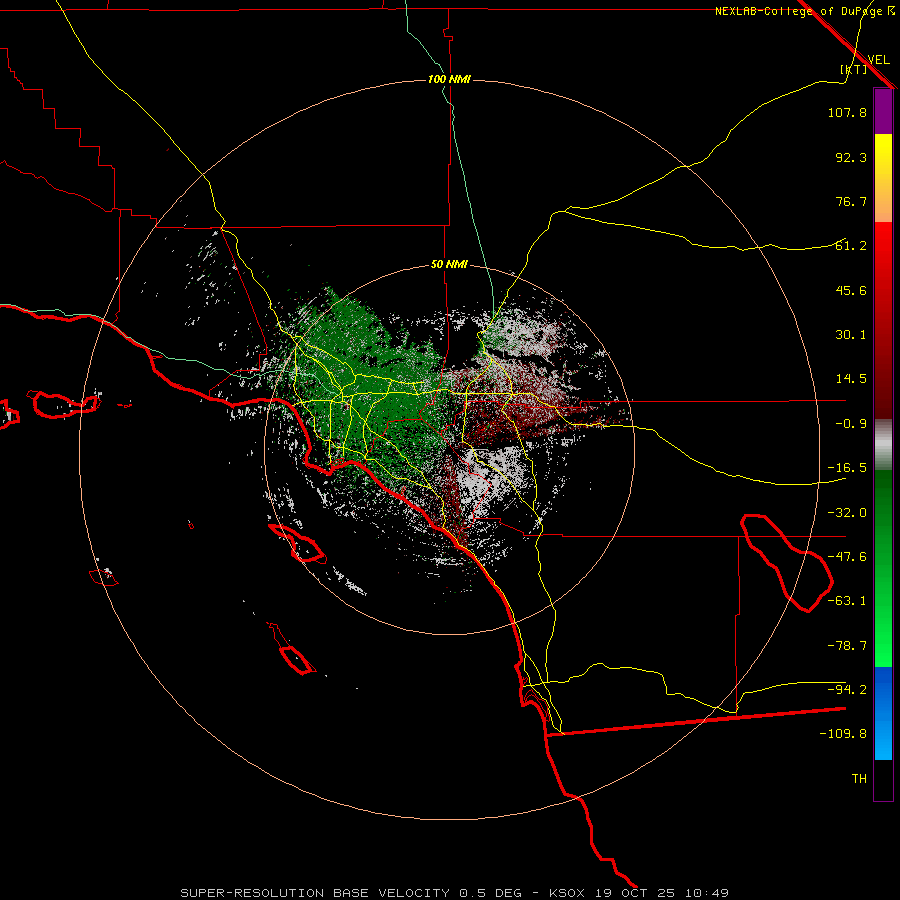Click the -94.2 velocity scale value
This screenshot has width=900, height=900.
tap(847, 690)
